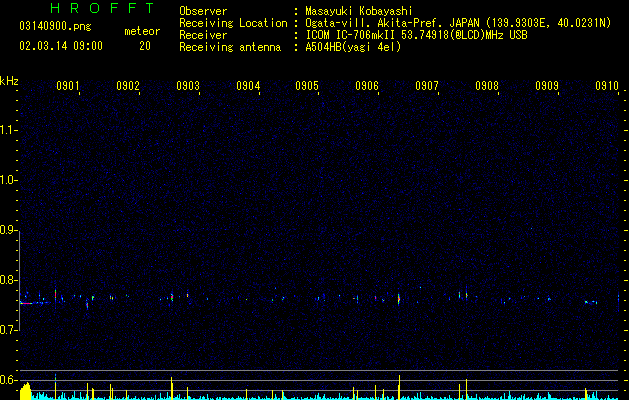The image size is (629, 400).
Task: Click the 'meteor' label
Action: pyautogui.click(x=142, y=31)
